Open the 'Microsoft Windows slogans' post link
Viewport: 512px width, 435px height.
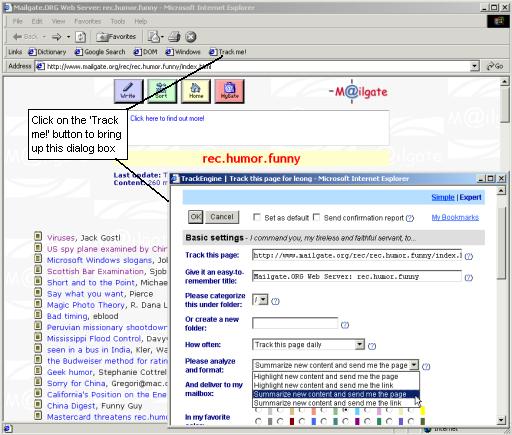point(99,260)
